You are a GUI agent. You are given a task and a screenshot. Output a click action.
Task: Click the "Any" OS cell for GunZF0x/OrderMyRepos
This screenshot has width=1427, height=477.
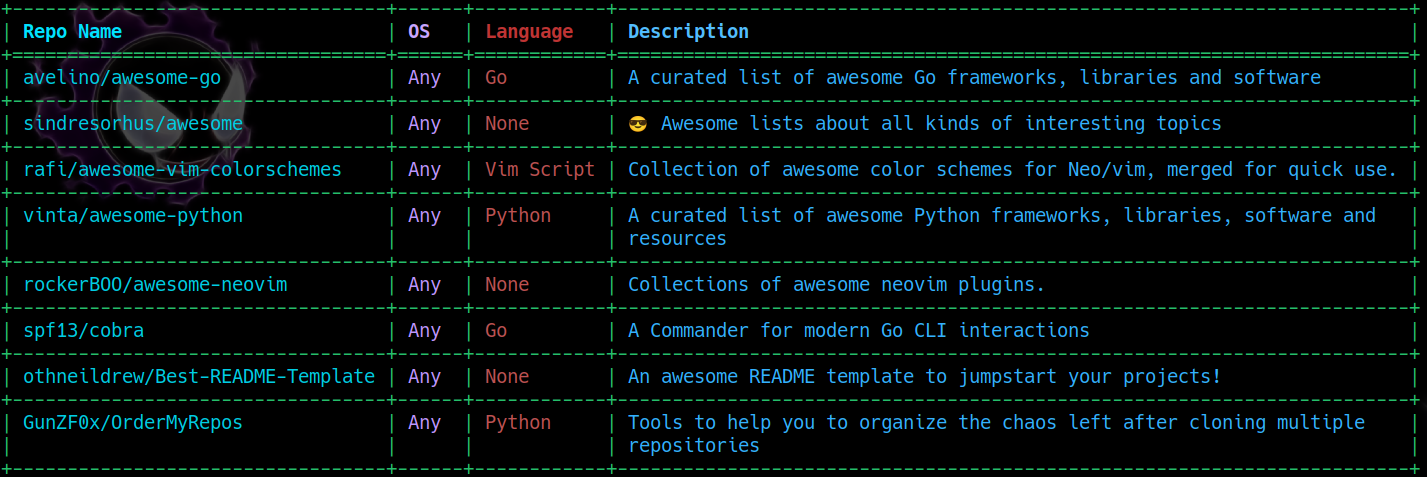coord(424,422)
